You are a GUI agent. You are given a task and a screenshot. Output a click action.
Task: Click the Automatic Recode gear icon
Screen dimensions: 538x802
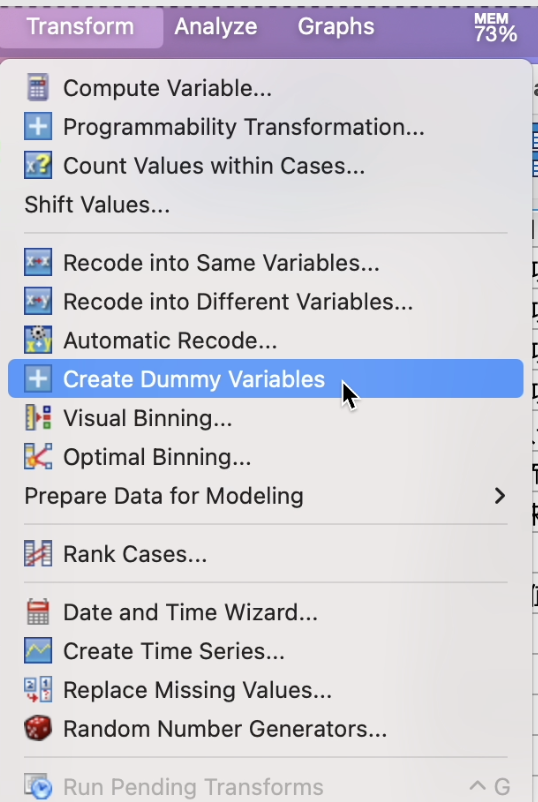click(x=37, y=341)
